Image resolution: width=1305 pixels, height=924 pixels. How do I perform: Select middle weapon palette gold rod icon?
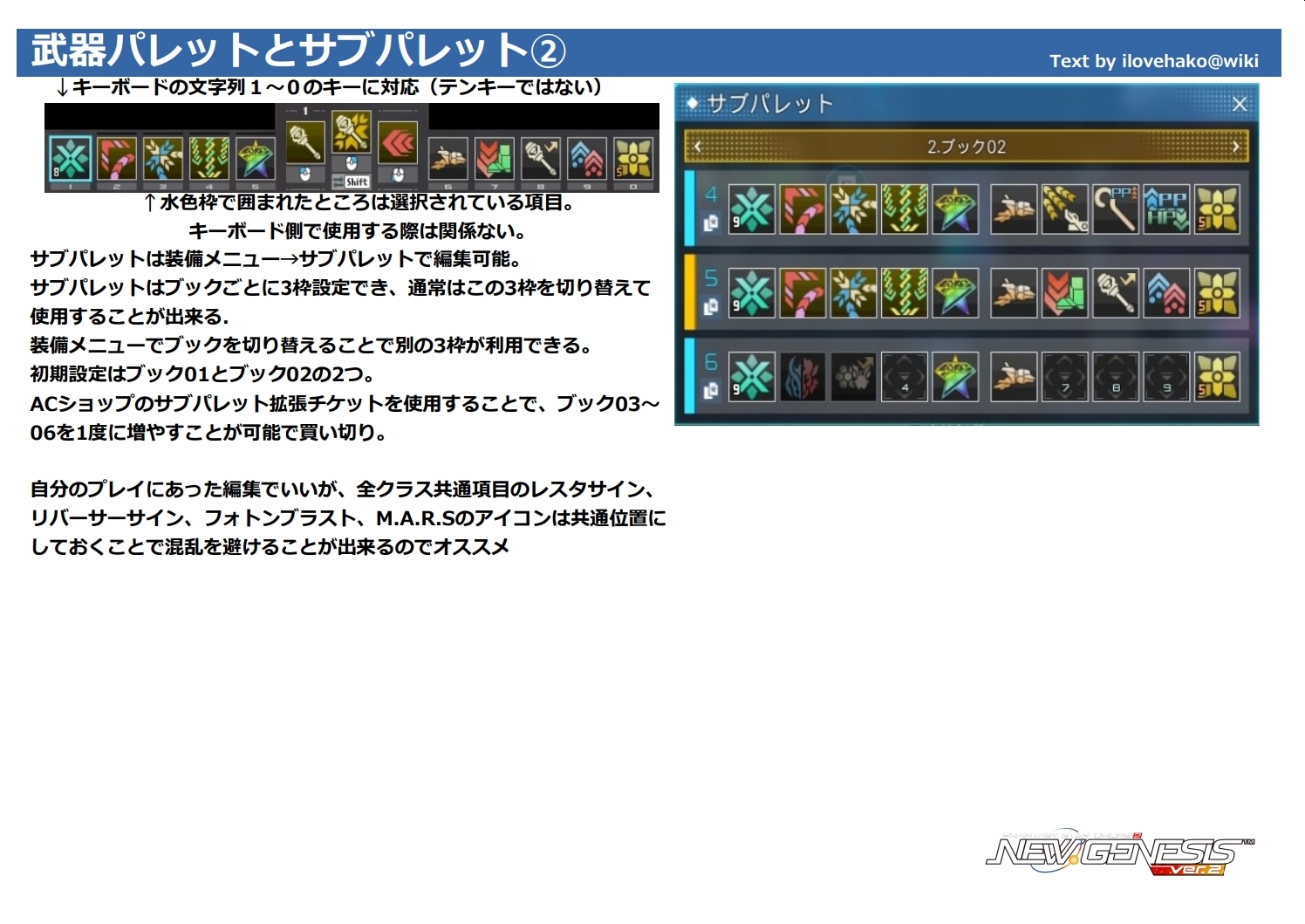tap(352, 132)
